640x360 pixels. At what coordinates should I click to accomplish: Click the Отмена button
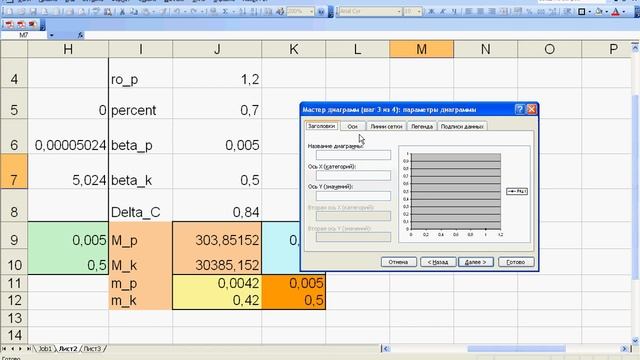point(398,262)
